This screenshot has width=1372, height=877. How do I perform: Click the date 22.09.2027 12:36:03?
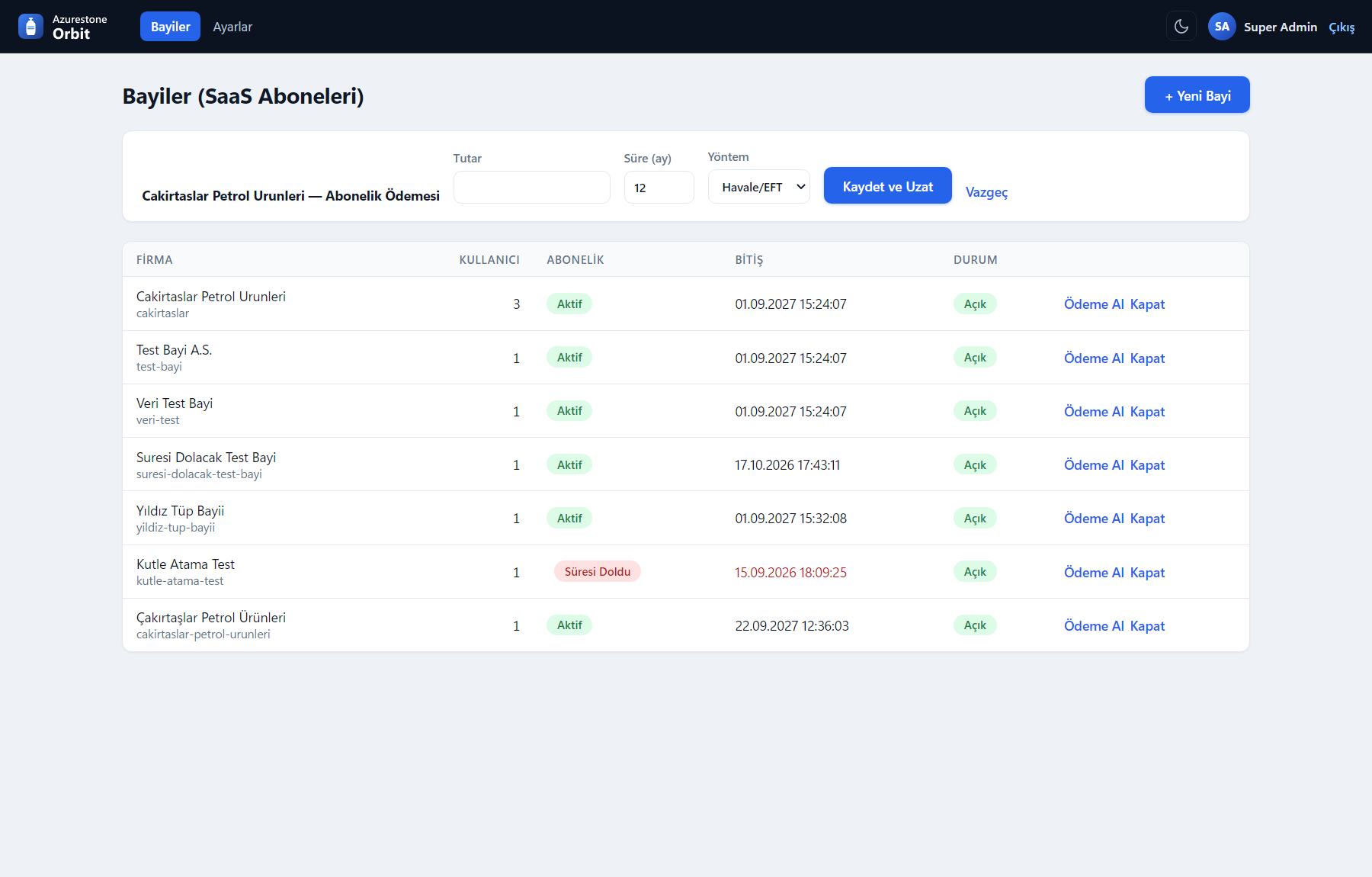tap(792, 626)
